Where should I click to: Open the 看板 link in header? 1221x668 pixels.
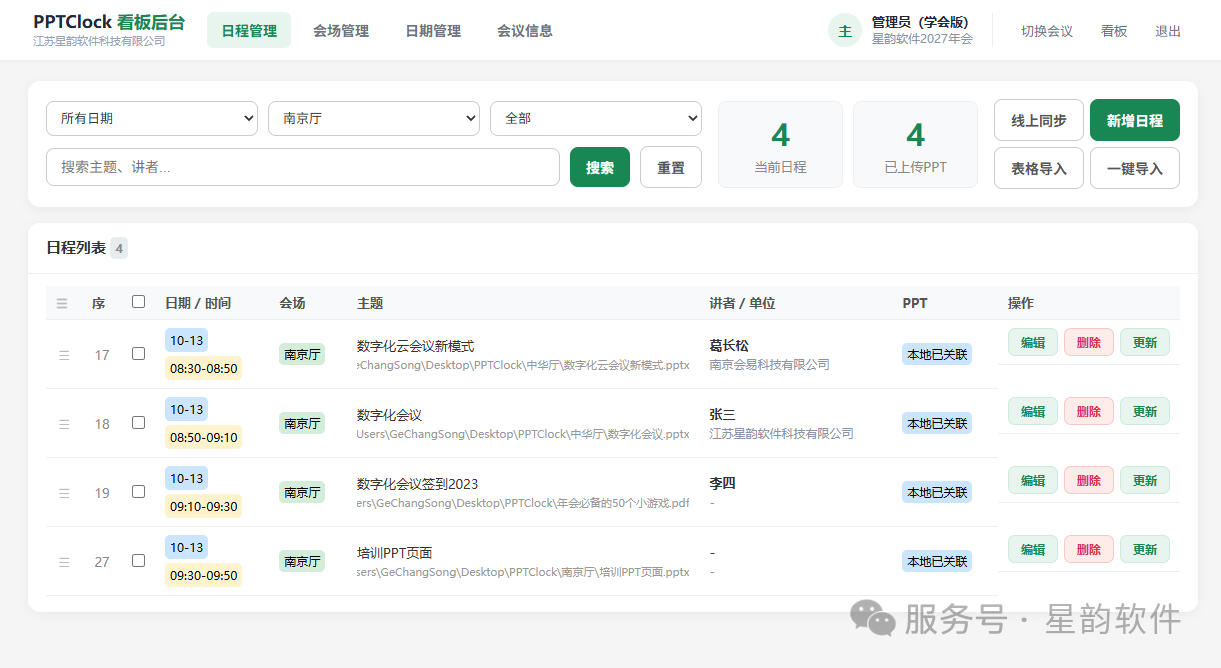pos(1114,31)
